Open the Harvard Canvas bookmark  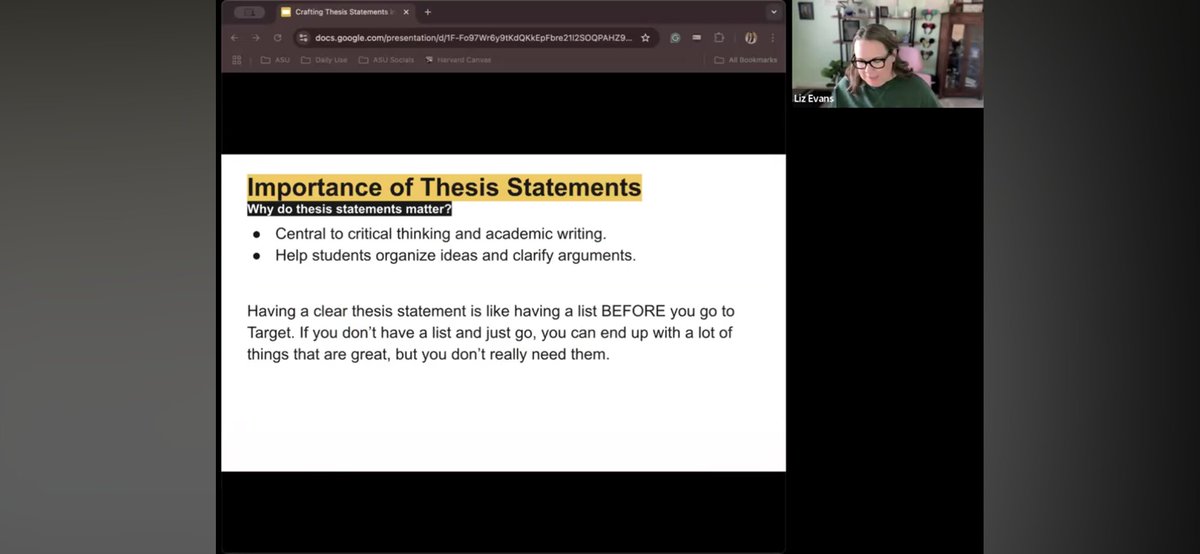point(458,60)
